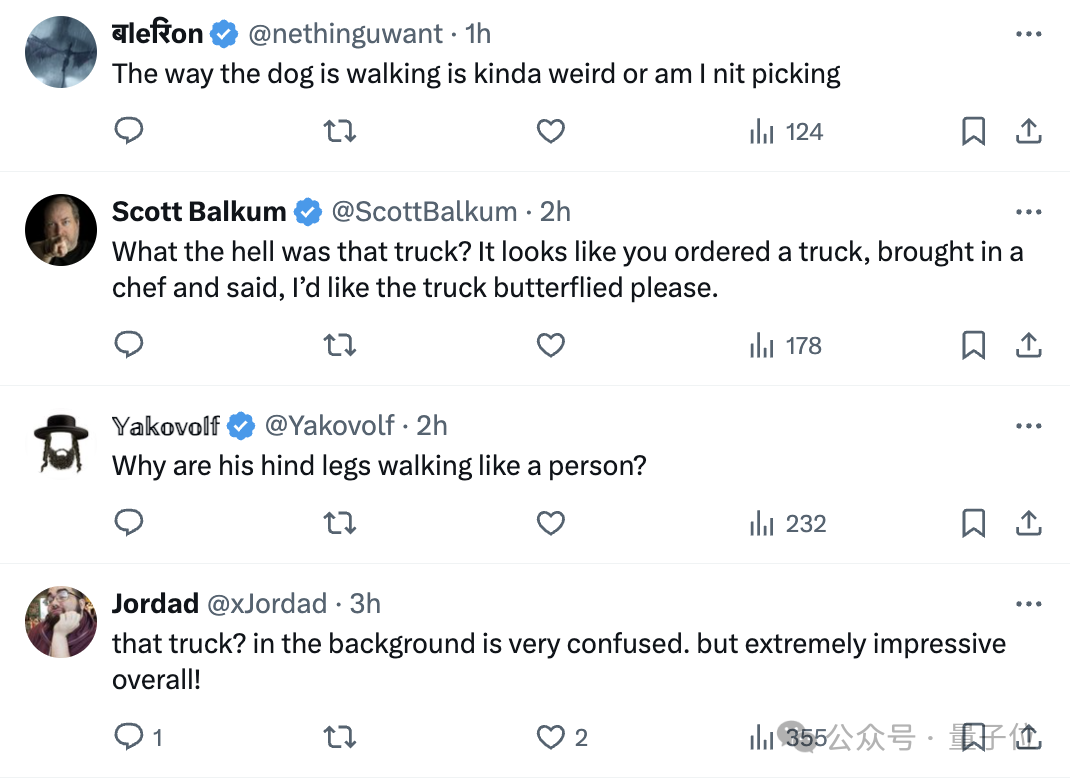Reply to Scott Balkum's truck tweet
The image size is (1070, 780).
tap(129, 345)
